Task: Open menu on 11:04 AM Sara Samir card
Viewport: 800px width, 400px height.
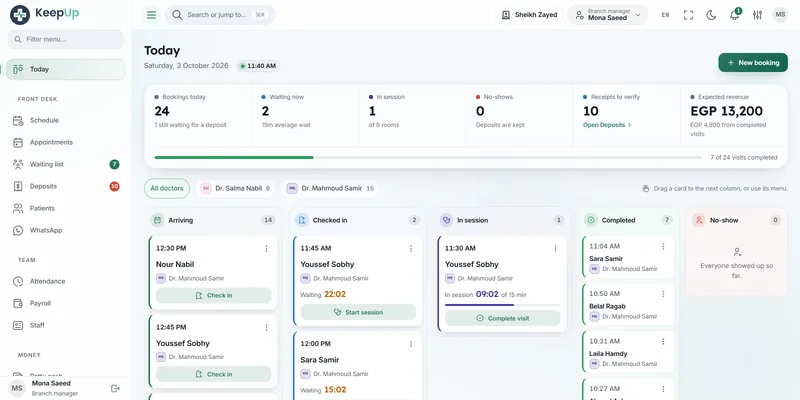Action: click(x=663, y=246)
